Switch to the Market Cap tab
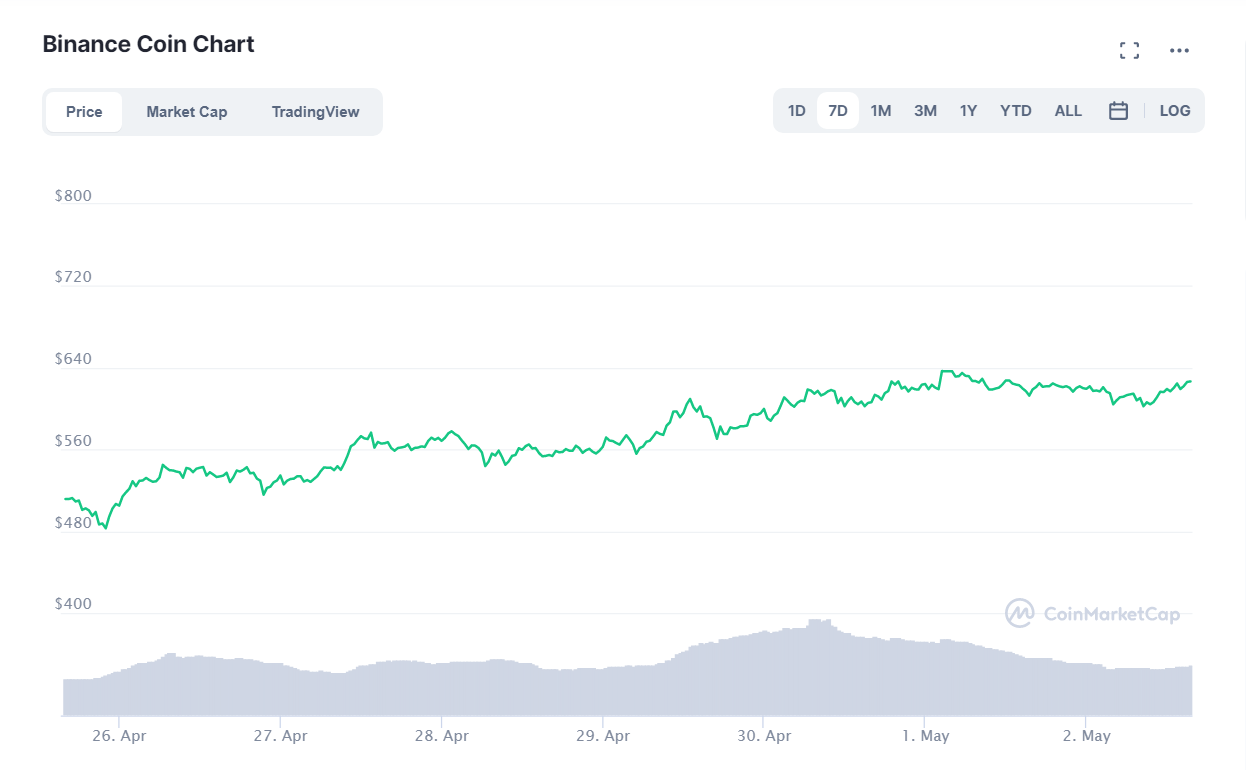 (186, 111)
